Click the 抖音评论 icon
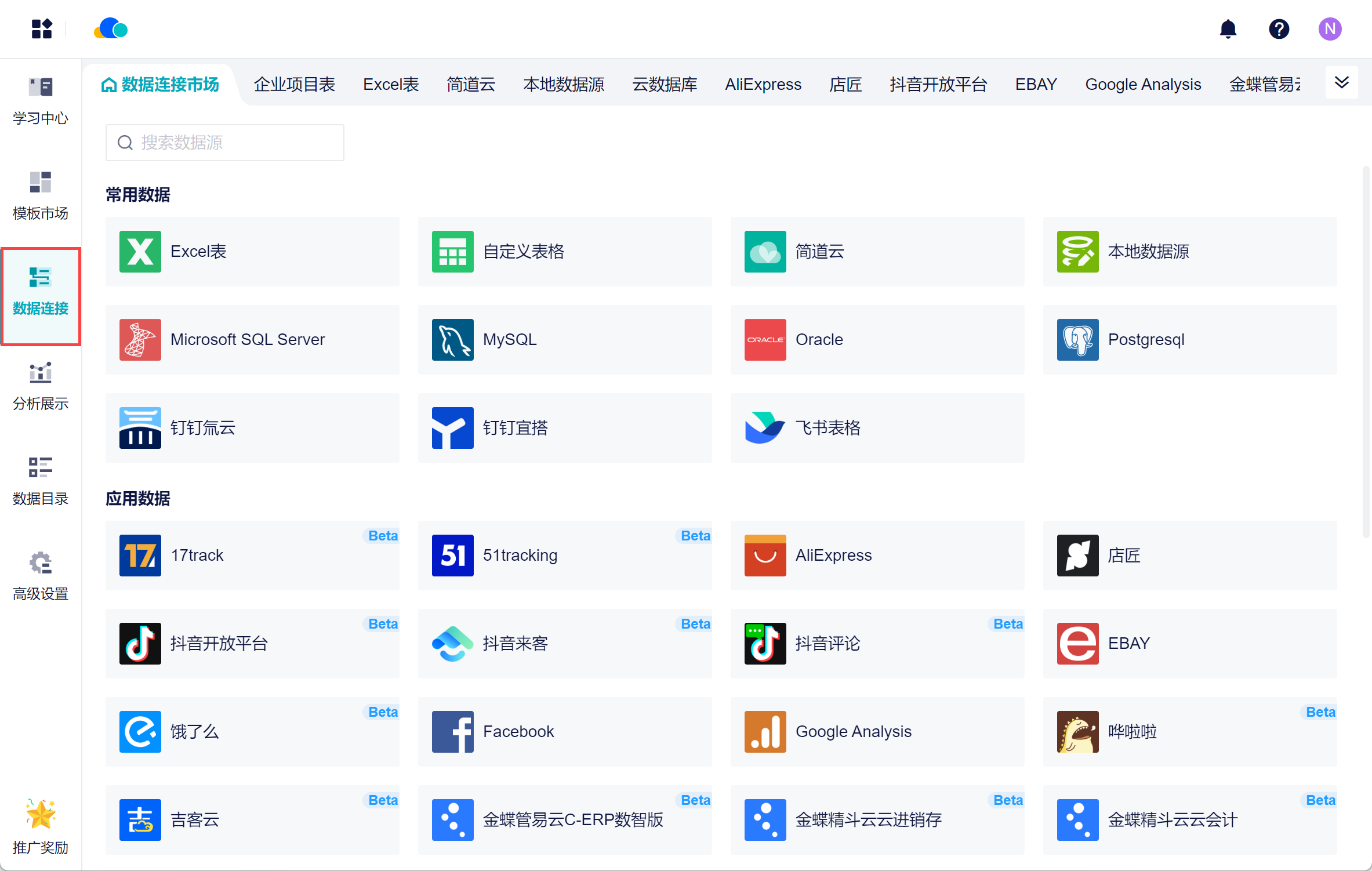This screenshot has height=871, width=1372. pyautogui.click(x=765, y=644)
